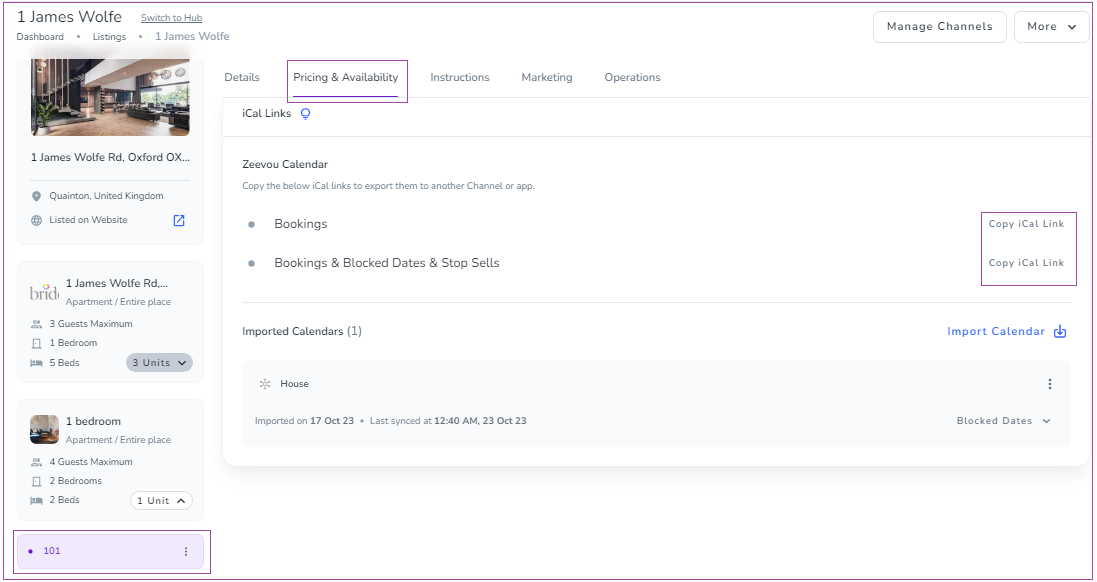Click the Switch to Hub link
Viewport: 1097px width, 582px height.
pyautogui.click(x=171, y=18)
